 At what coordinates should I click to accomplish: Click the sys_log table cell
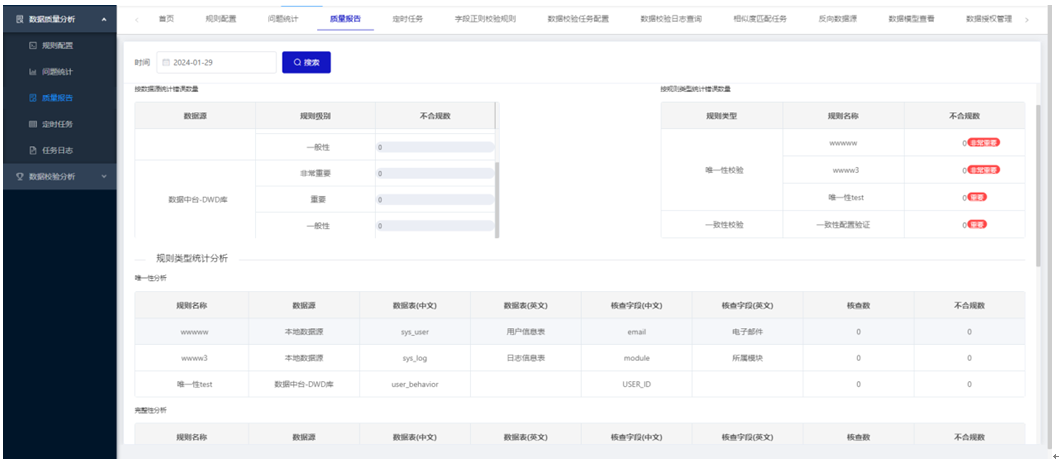[415, 358]
